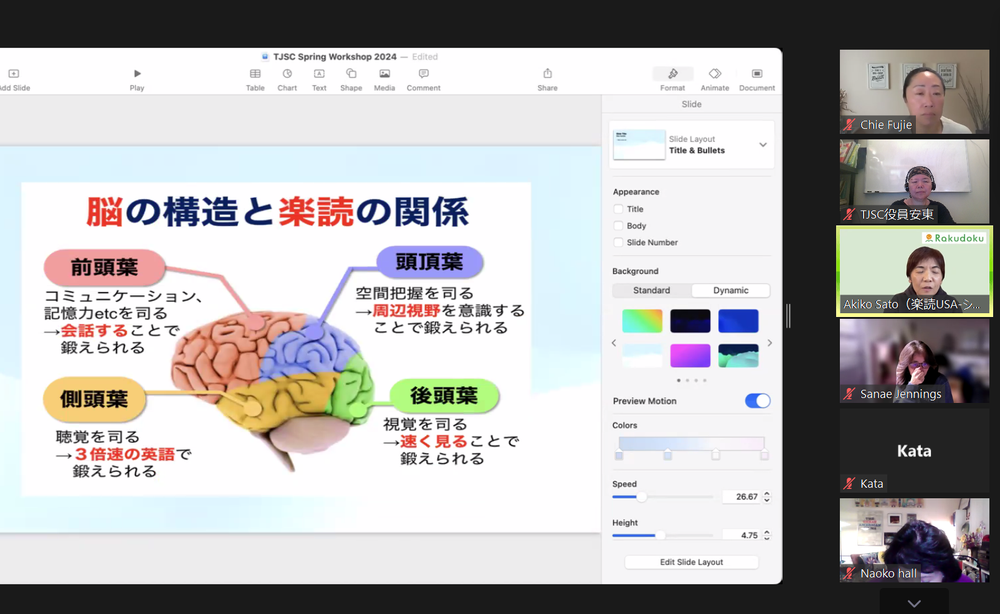The height and width of the screenshot is (614, 1000).
Task: Open the Shape picker
Action: pyautogui.click(x=351, y=74)
